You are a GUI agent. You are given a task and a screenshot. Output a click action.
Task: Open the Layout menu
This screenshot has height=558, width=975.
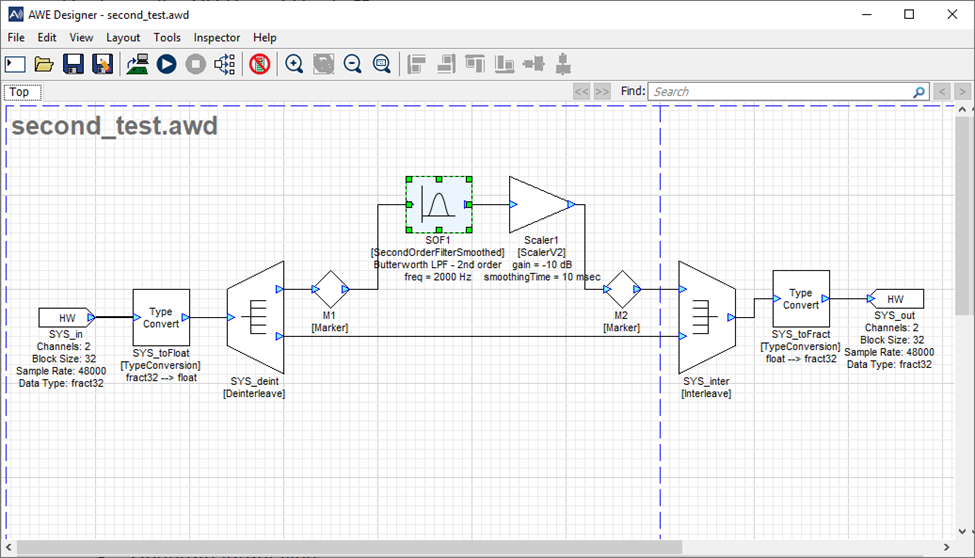(123, 37)
